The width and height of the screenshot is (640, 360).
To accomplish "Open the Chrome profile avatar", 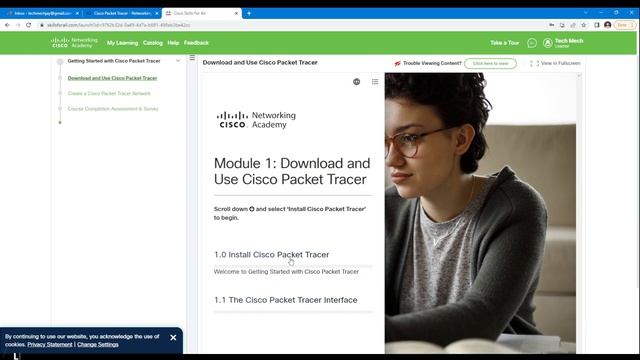I will [x=608, y=25].
